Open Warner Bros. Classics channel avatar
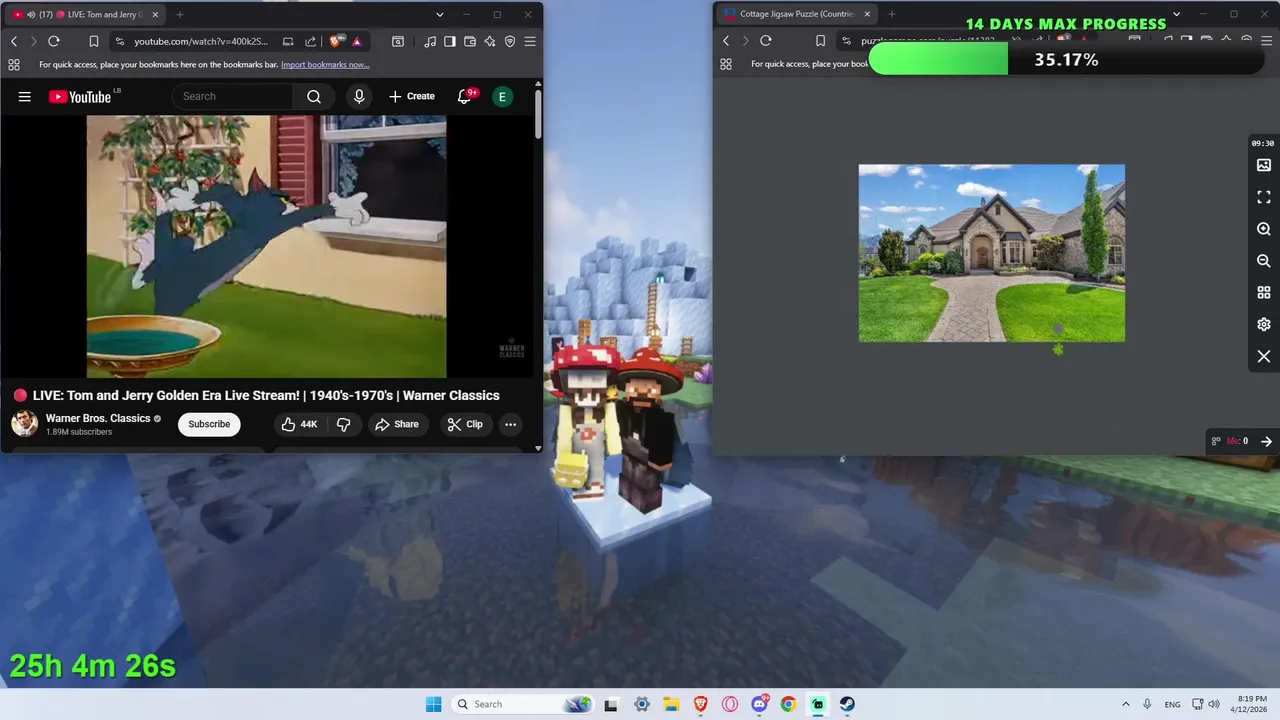Image resolution: width=1280 pixels, height=720 pixels. (x=25, y=424)
